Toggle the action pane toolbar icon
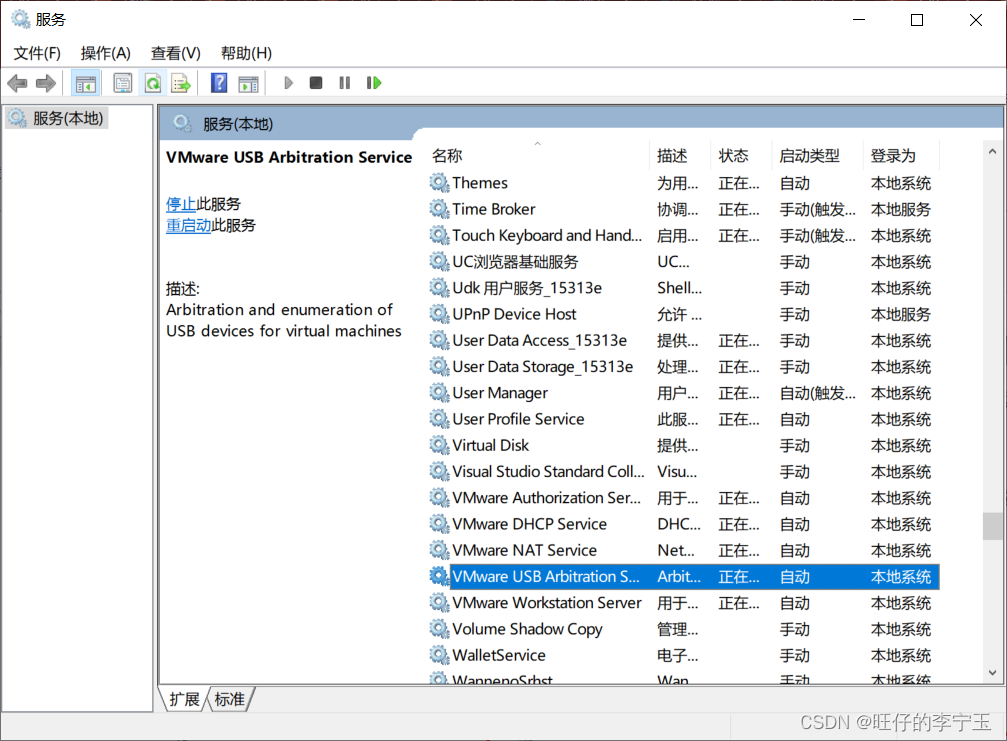1007x741 pixels. click(x=248, y=83)
